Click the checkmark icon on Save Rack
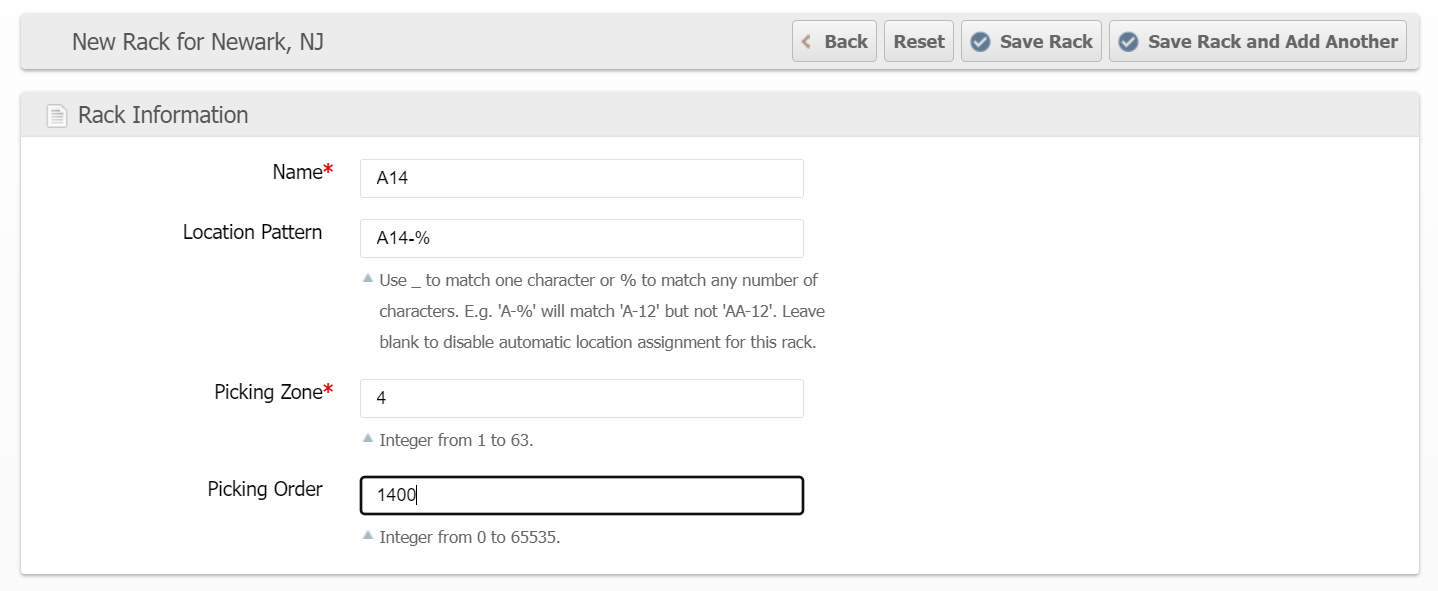 click(x=981, y=42)
